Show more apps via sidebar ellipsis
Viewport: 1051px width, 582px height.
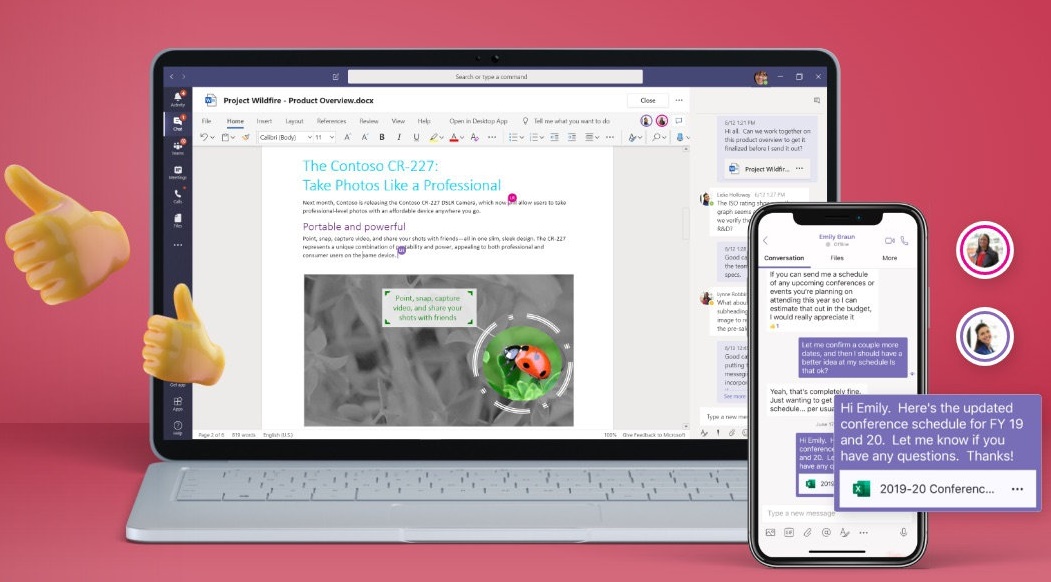(178, 245)
